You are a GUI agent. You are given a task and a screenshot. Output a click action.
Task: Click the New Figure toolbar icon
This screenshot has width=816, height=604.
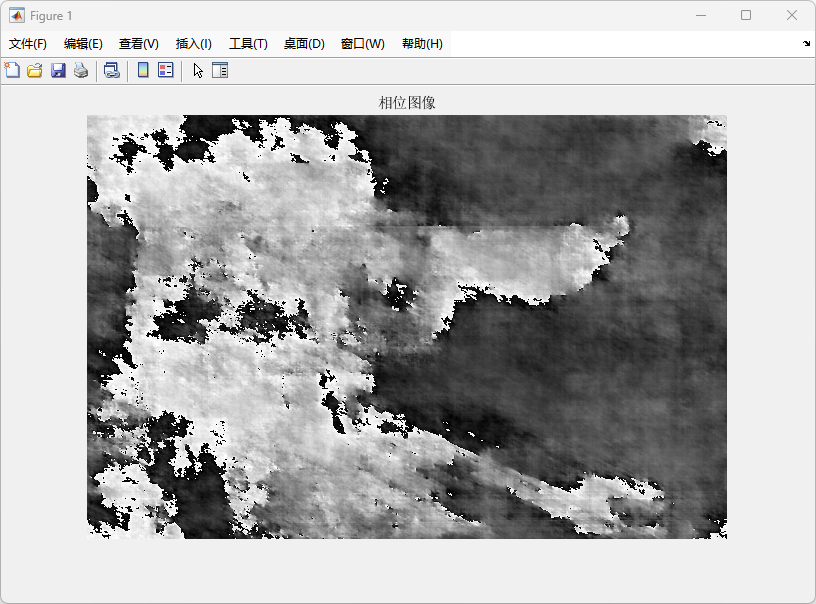[12, 70]
